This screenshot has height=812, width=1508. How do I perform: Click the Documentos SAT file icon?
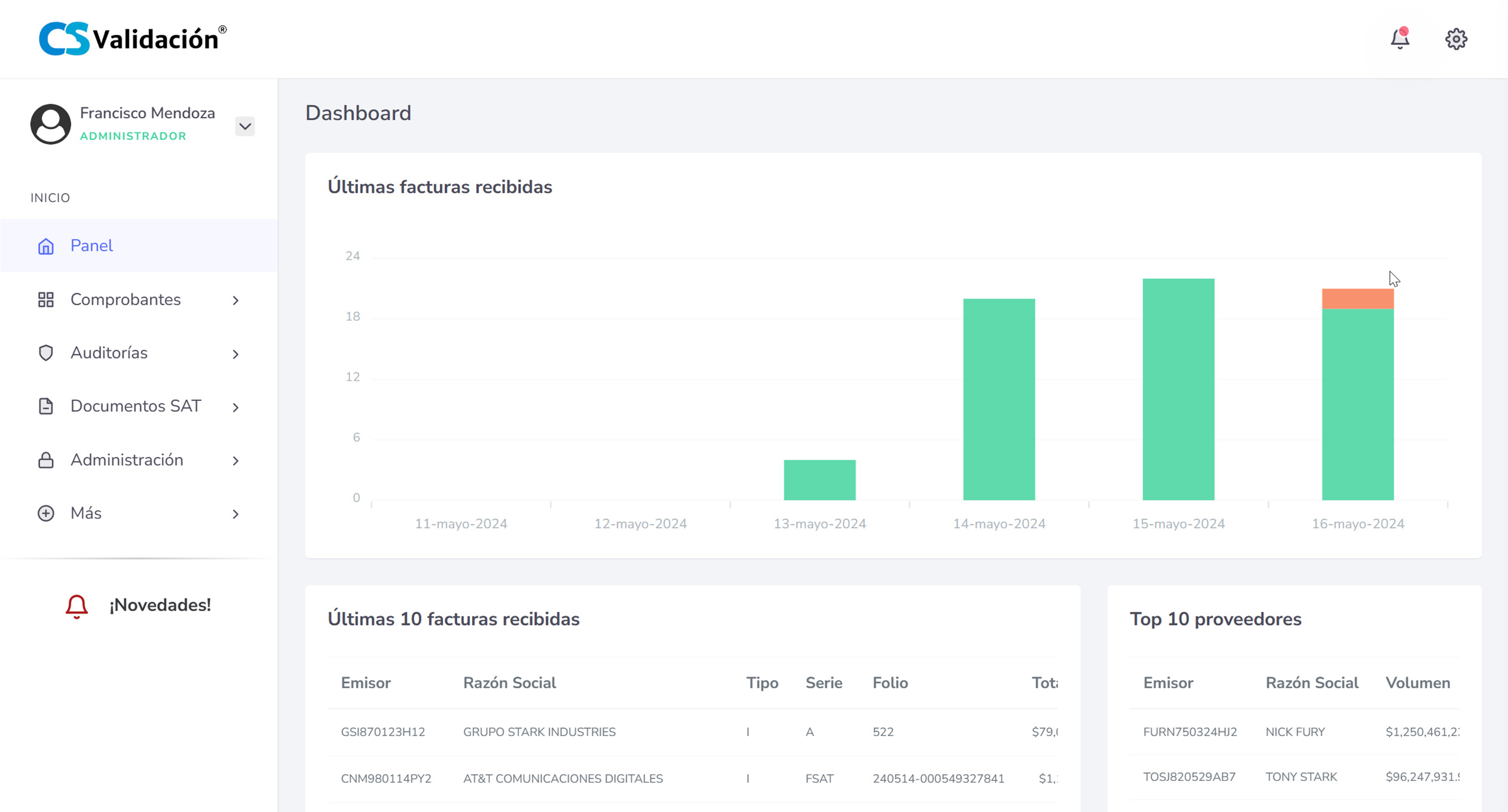[x=46, y=406]
